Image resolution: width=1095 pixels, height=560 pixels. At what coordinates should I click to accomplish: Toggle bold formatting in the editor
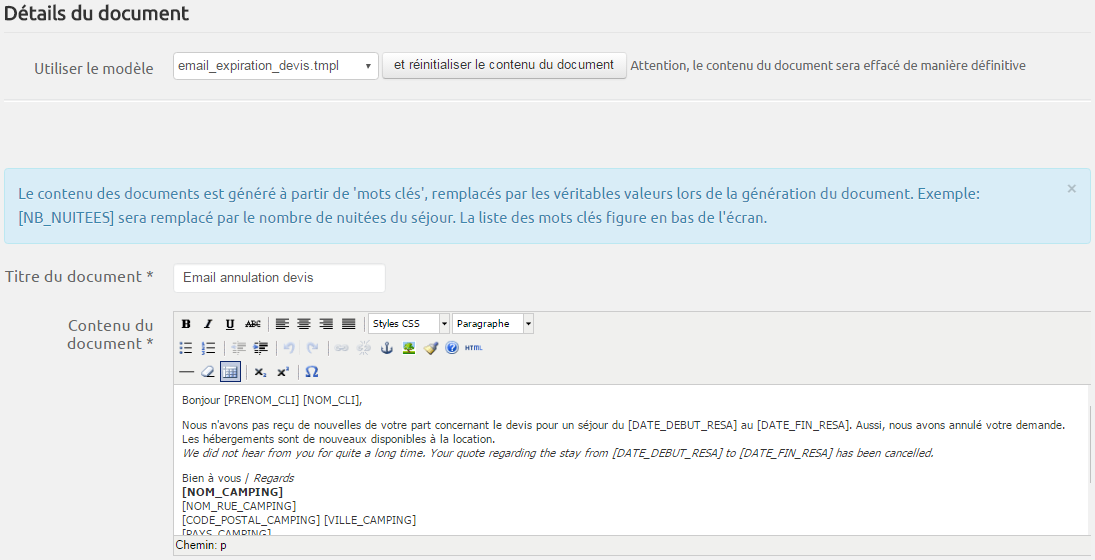[x=186, y=324]
